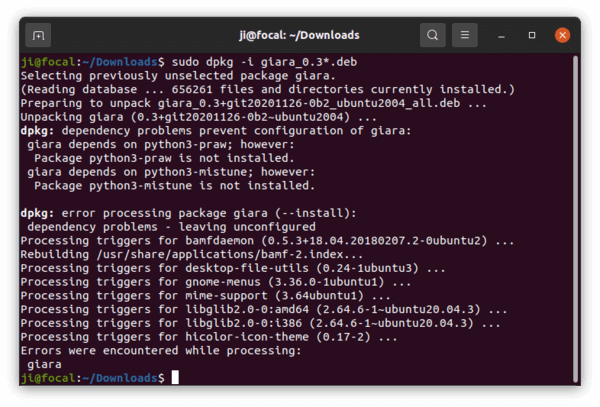Click the Errors were encountered while processing line
This screenshot has height=407, width=600.
coord(161,351)
